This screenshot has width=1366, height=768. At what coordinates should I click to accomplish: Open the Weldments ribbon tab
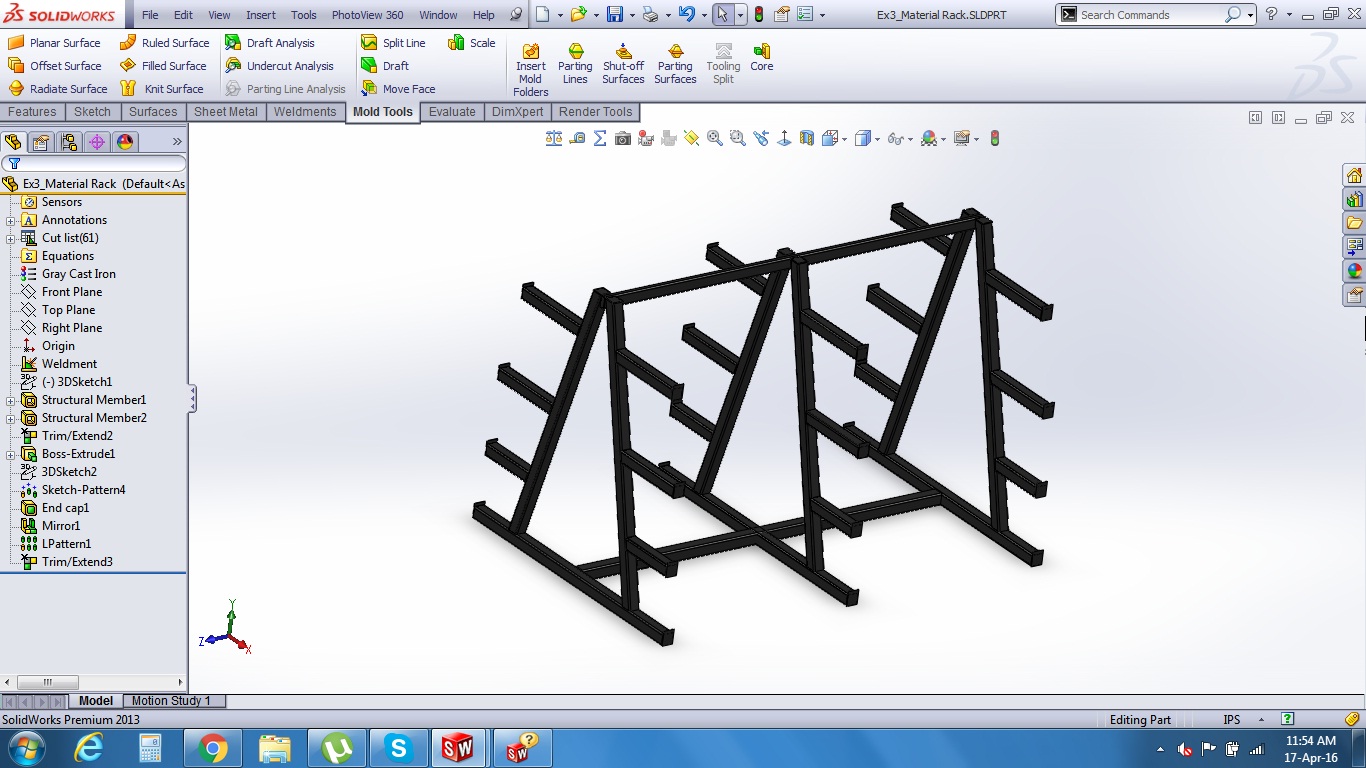305,112
